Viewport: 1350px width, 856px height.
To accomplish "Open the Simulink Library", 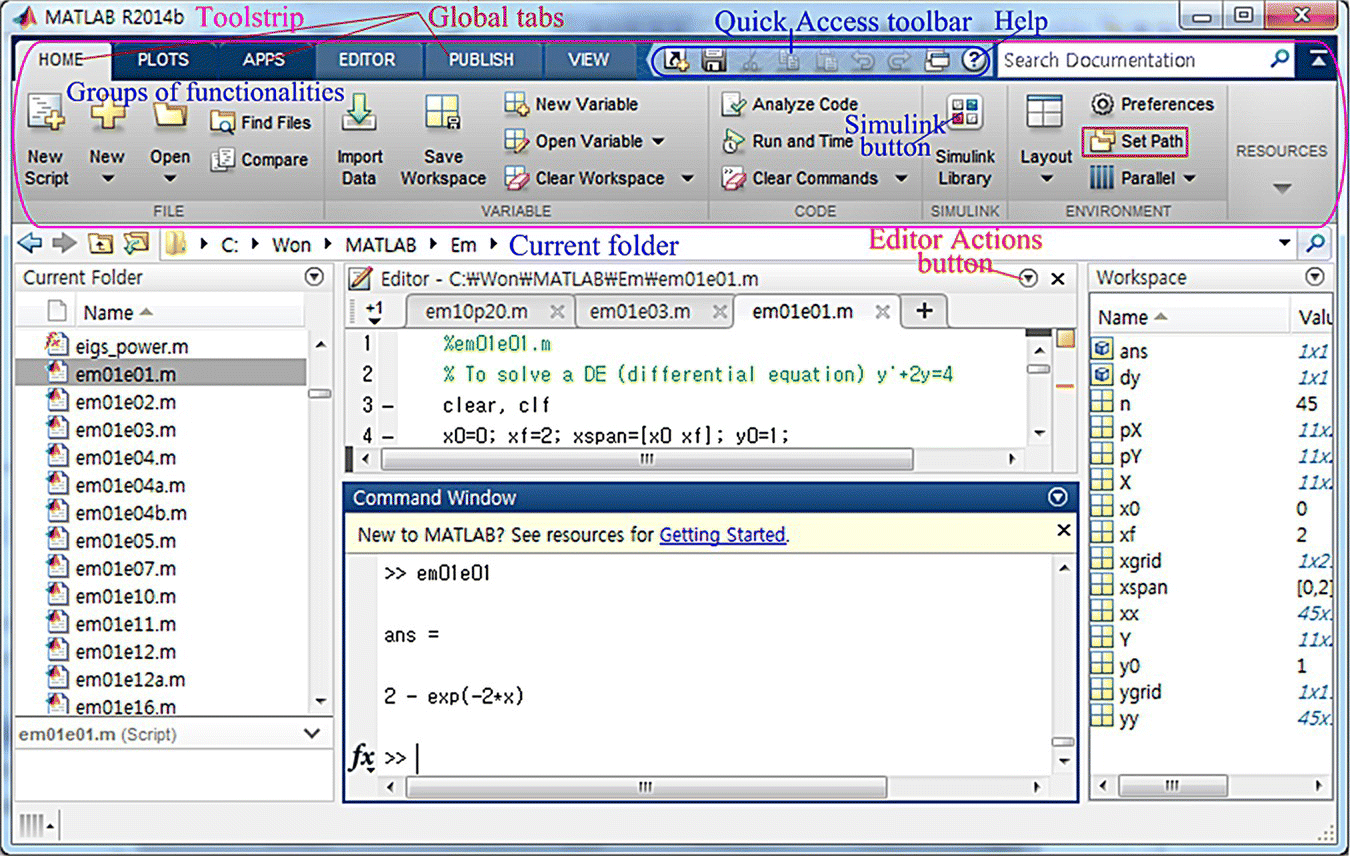I will coord(965,140).
